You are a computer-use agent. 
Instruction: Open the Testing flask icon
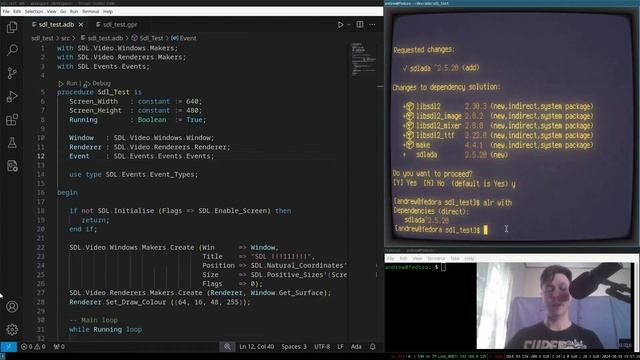coord(12,143)
